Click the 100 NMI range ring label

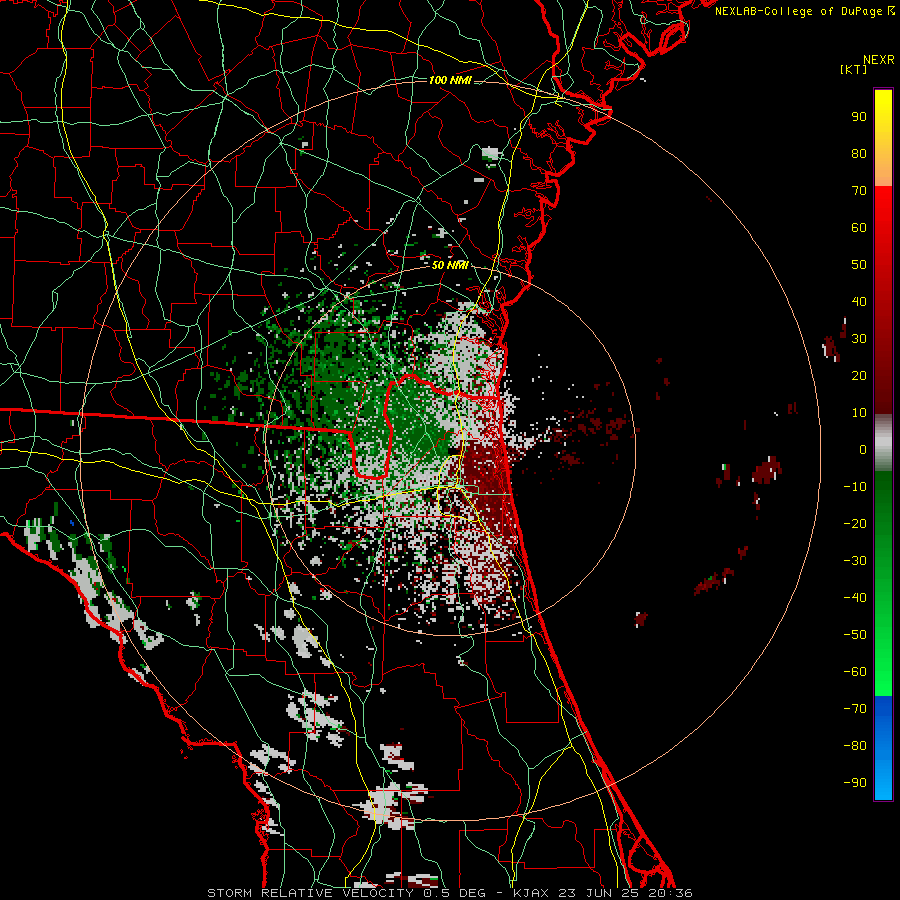(x=449, y=80)
